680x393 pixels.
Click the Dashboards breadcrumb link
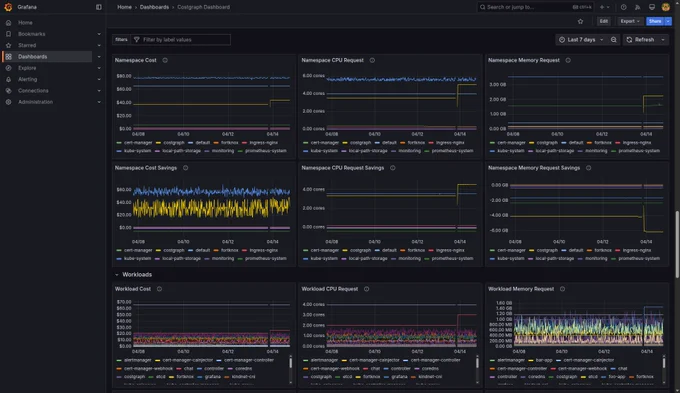click(x=154, y=7)
